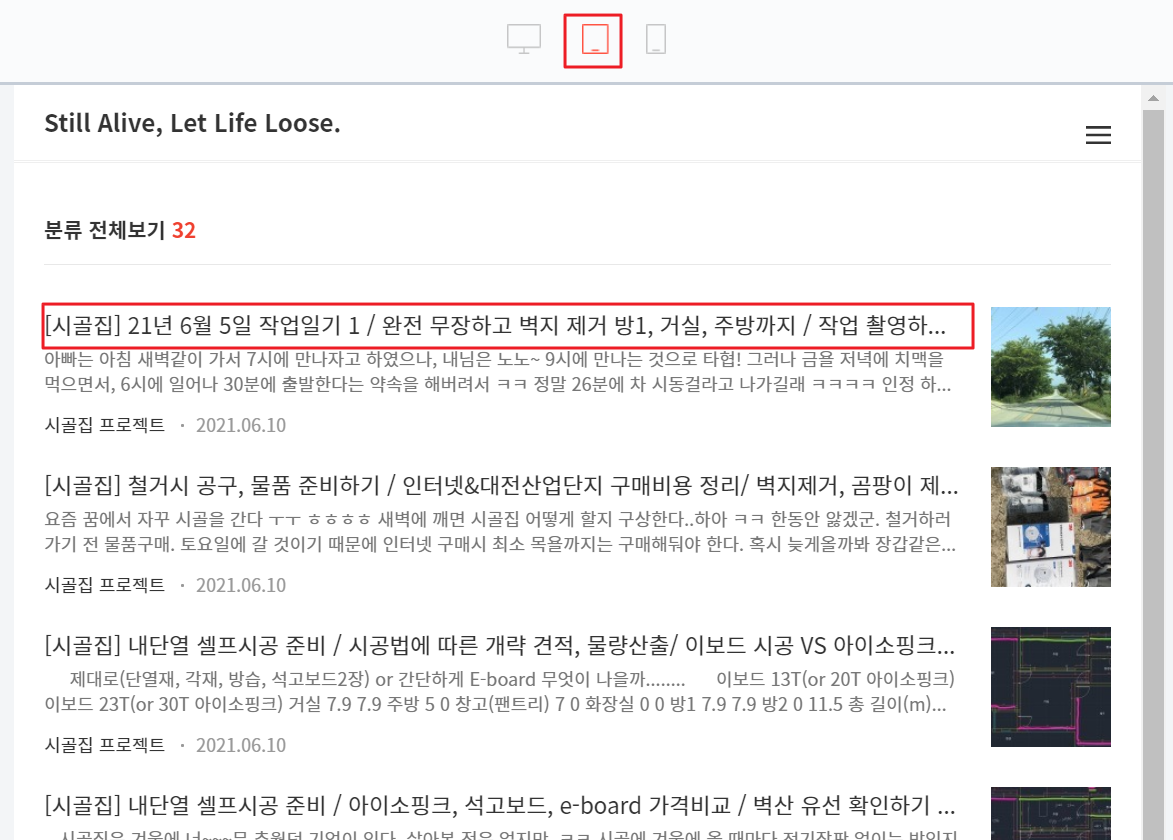Switch to mobile phone preview icon
The height and width of the screenshot is (840, 1173).
coord(656,40)
